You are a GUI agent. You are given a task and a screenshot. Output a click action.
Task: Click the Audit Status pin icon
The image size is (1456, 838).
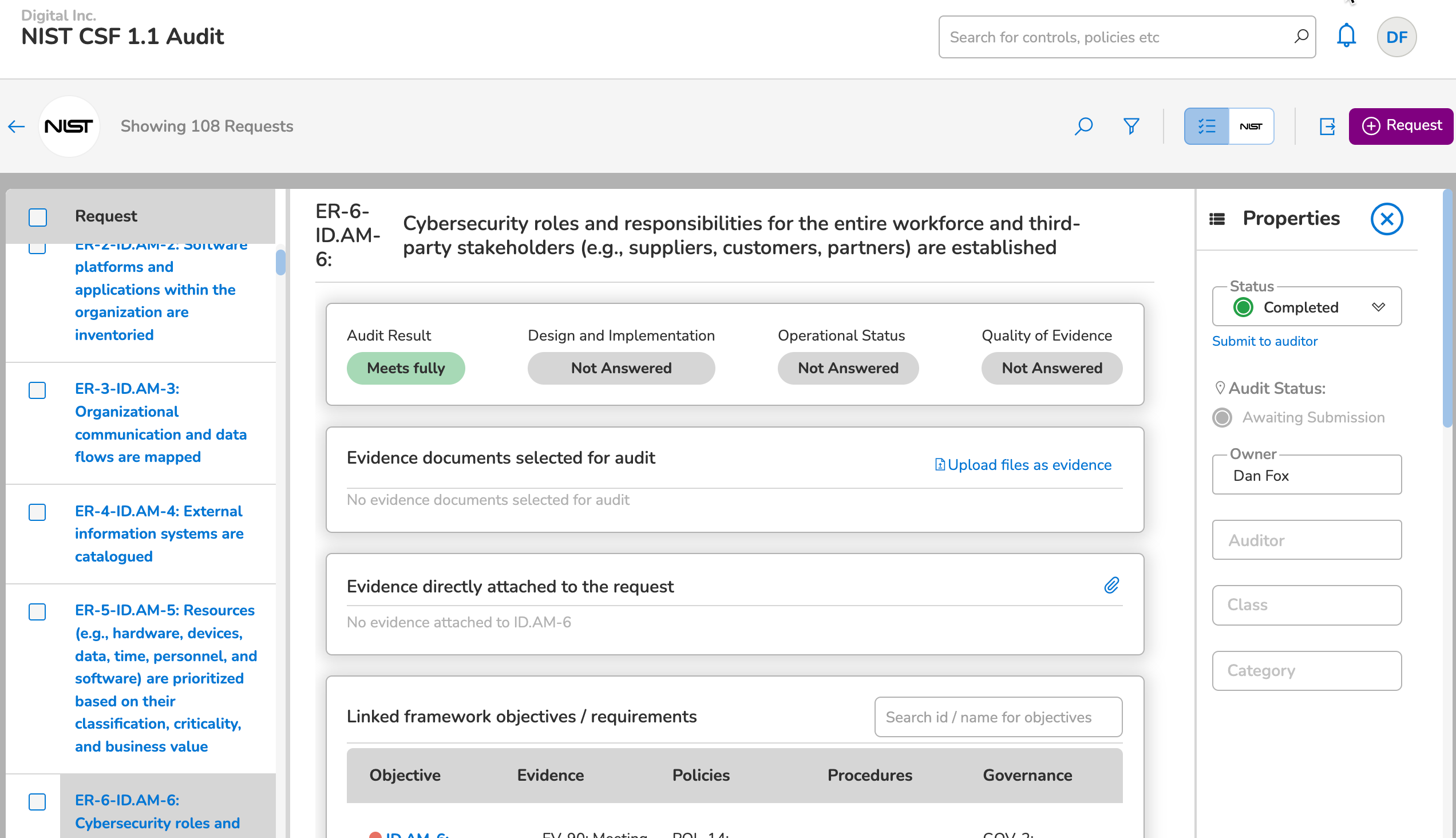1219,388
